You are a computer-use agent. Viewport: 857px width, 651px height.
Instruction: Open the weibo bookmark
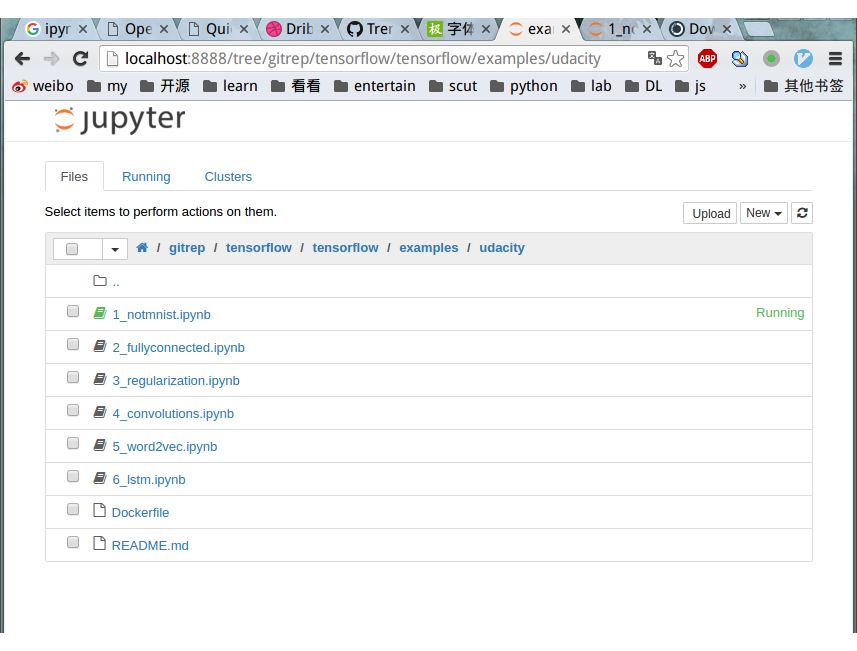[x=43, y=86]
